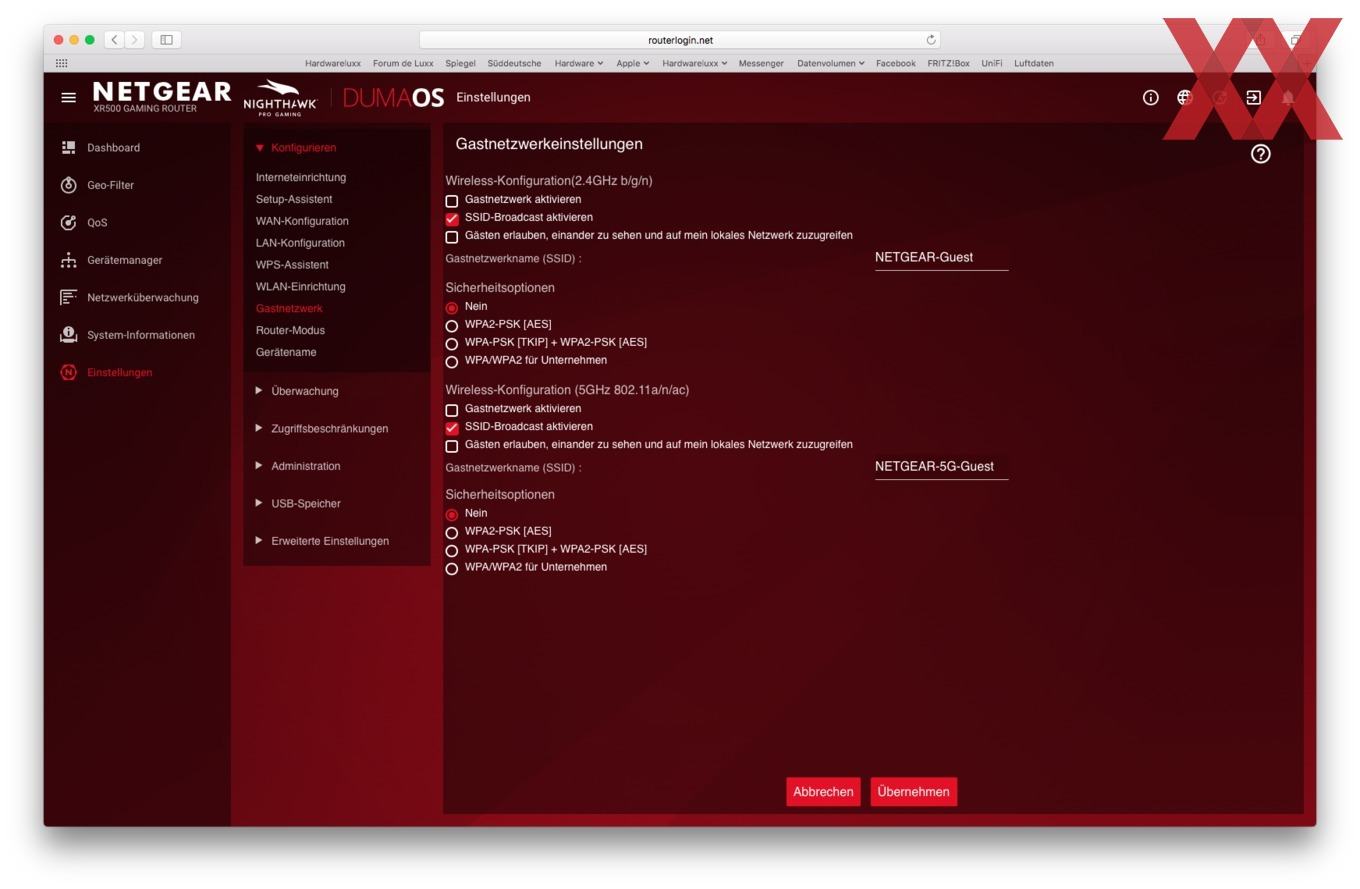Open the favorites grid icon
The image size is (1360, 889).
point(61,63)
